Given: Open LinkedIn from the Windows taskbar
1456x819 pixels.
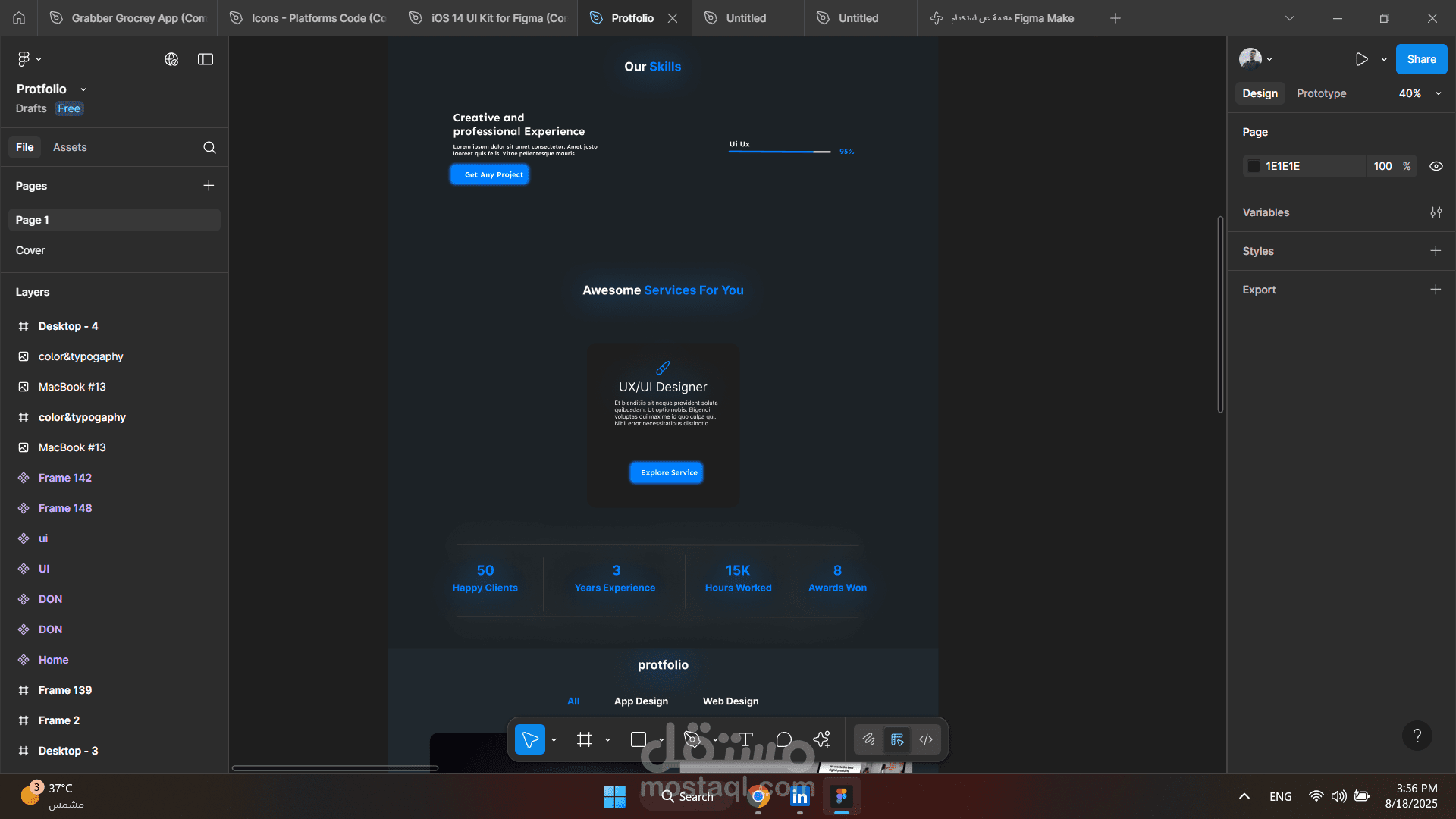Looking at the screenshot, I should click(x=799, y=796).
